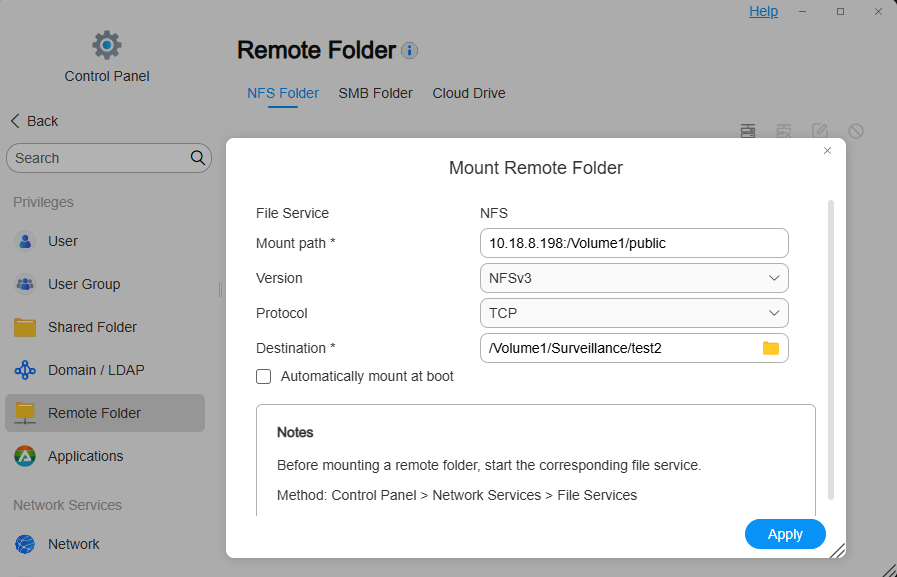897x577 pixels.
Task: Open Domain / LDAP in the sidebar
Action: click(96, 370)
